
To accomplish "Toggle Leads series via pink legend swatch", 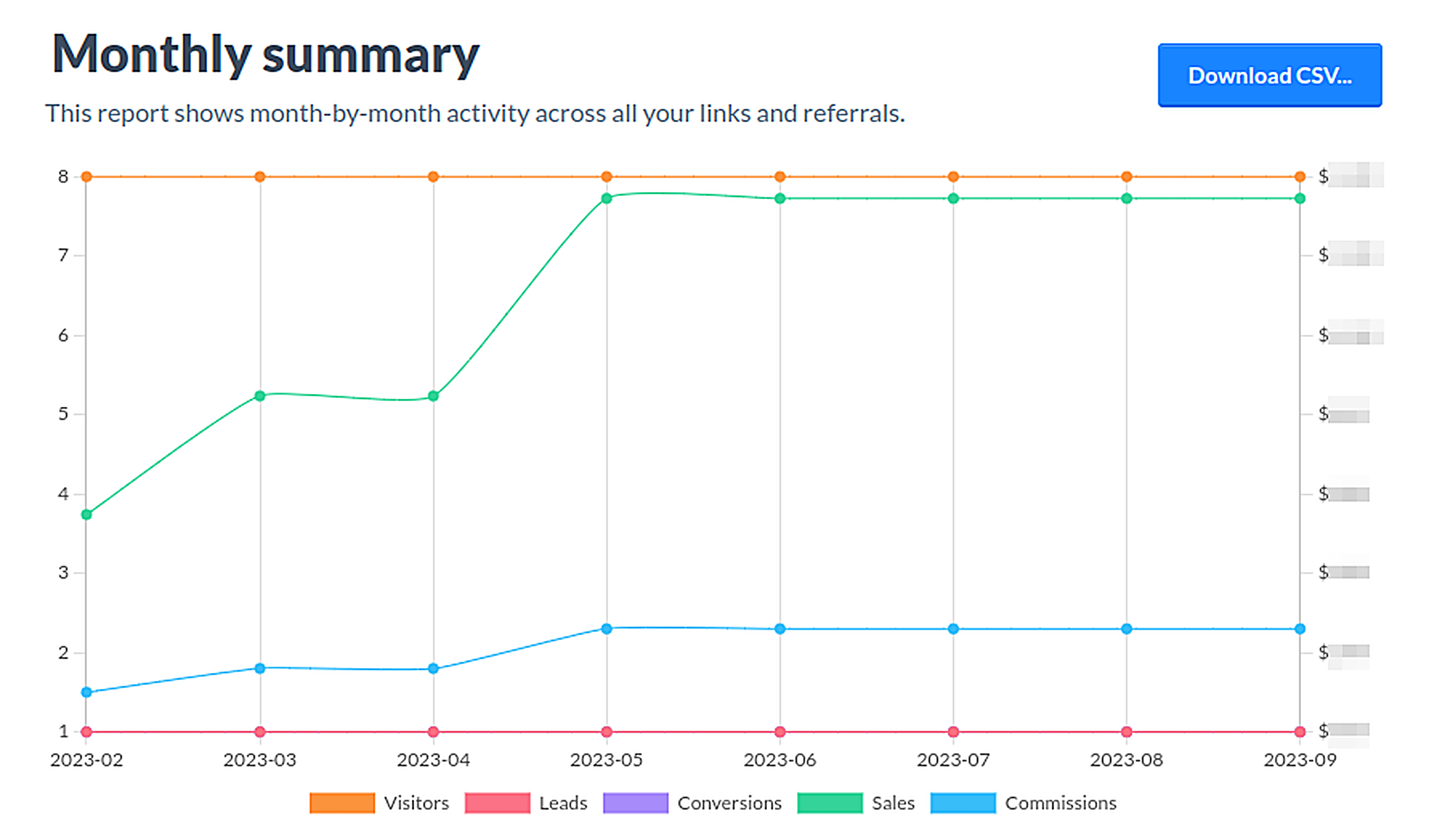I will coord(497,803).
